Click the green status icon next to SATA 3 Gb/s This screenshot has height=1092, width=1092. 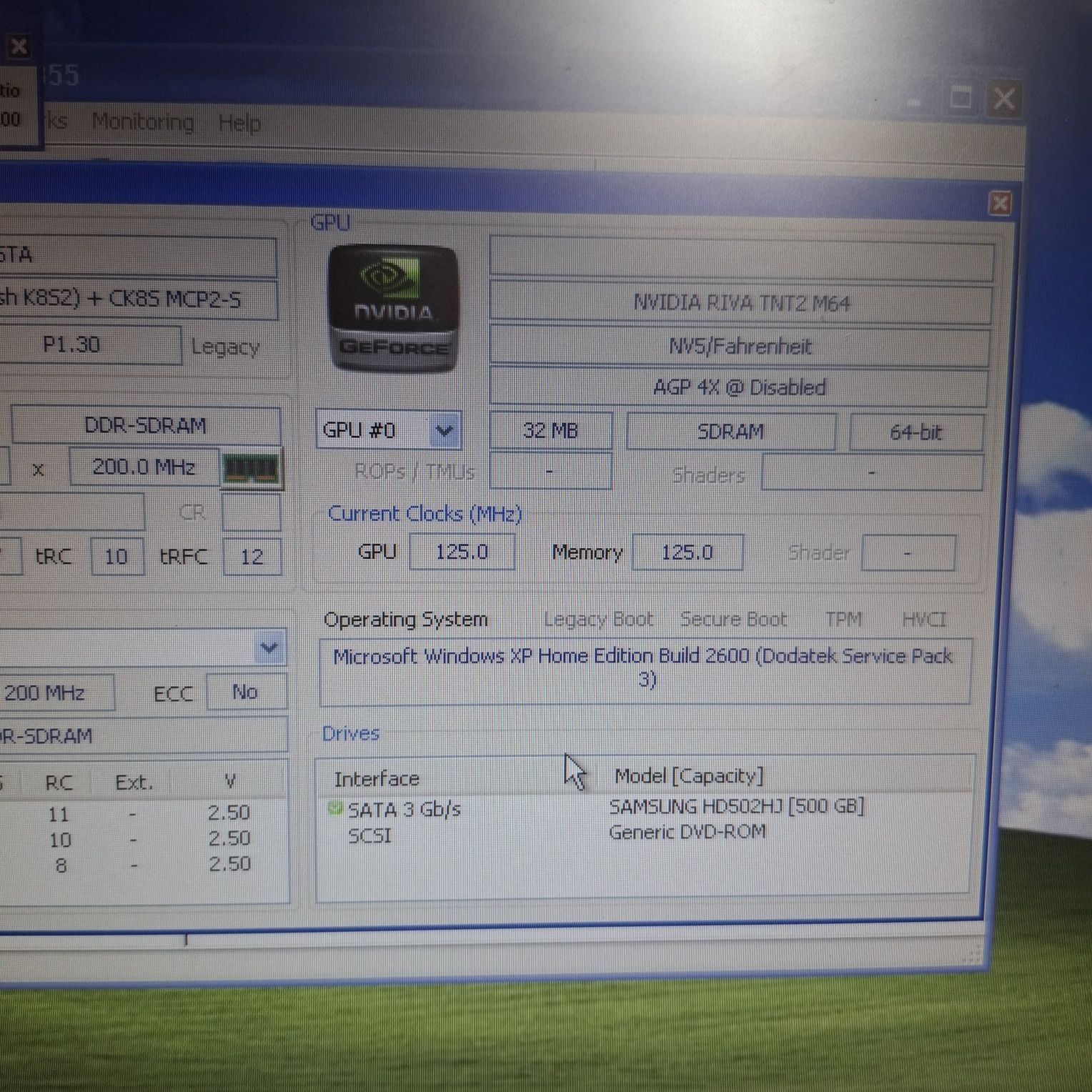pyautogui.click(x=334, y=809)
